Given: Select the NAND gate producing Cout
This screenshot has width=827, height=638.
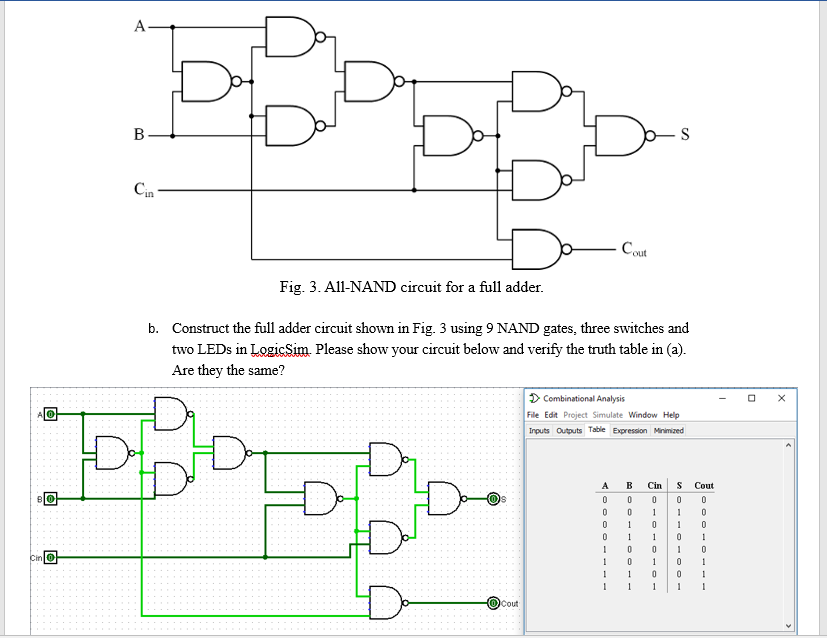Looking at the screenshot, I should 386,604.
